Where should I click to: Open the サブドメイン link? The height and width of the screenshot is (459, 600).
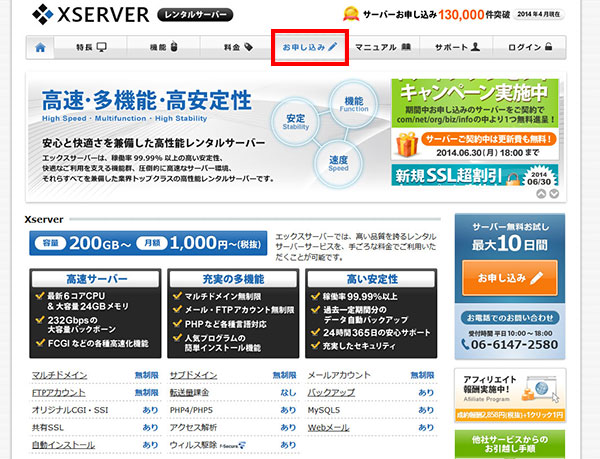tap(193, 375)
